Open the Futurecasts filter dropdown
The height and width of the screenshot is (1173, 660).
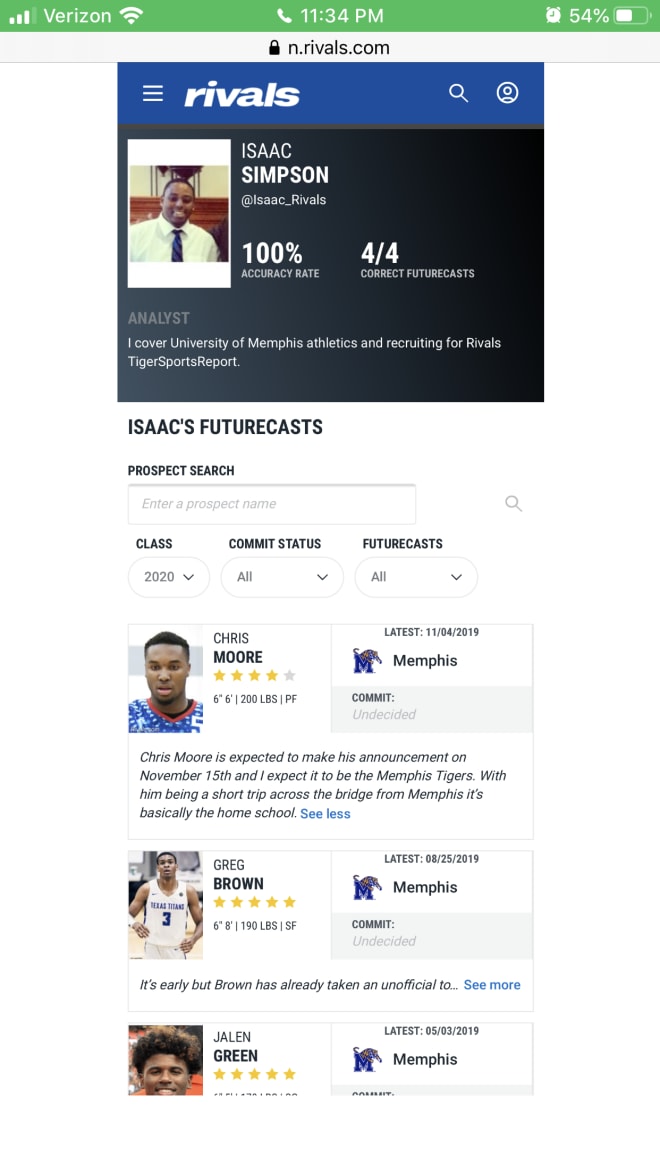click(x=416, y=577)
